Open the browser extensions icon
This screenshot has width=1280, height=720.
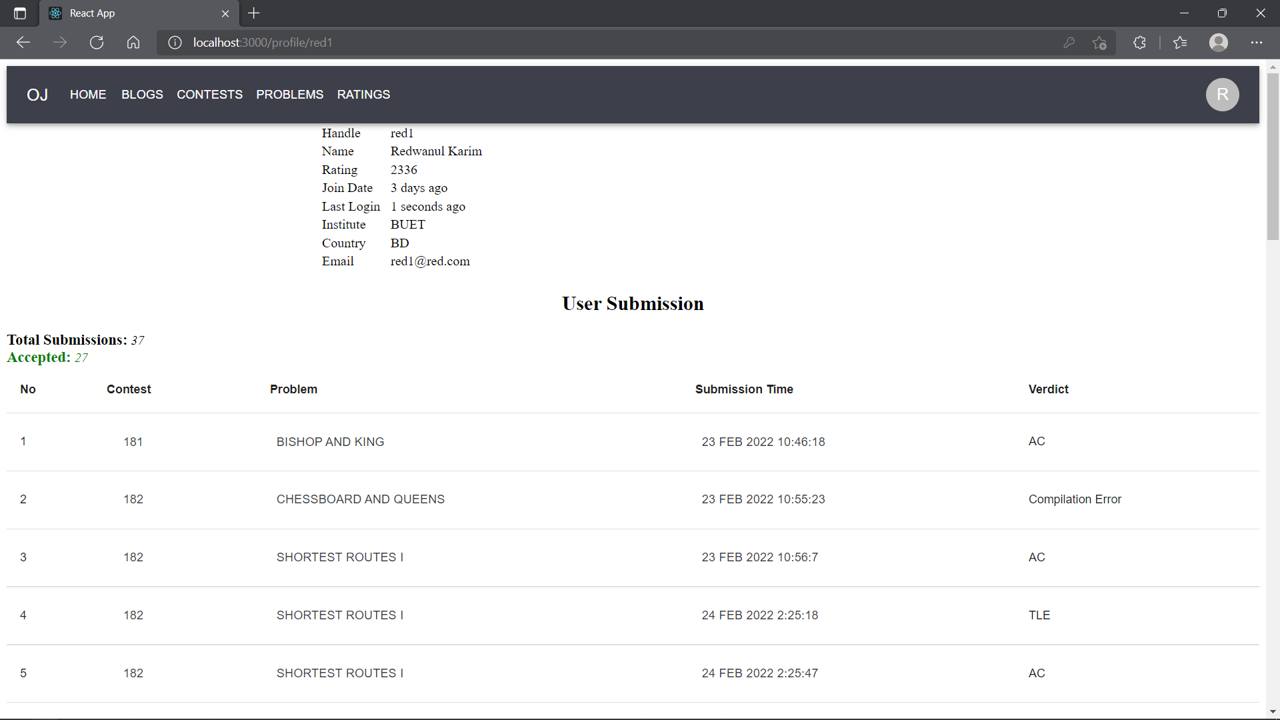tap(1139, 42)
